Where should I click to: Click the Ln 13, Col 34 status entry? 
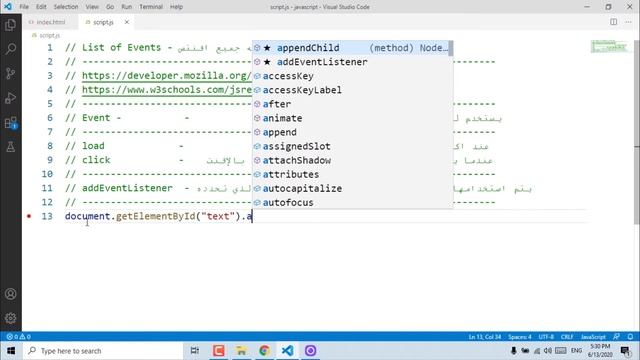click(484, 337)
